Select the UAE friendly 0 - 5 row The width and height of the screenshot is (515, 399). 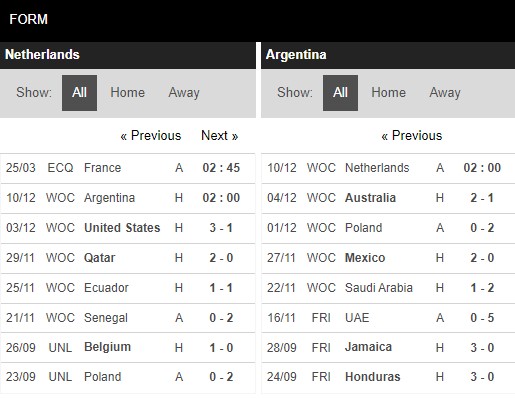[388, 318]
